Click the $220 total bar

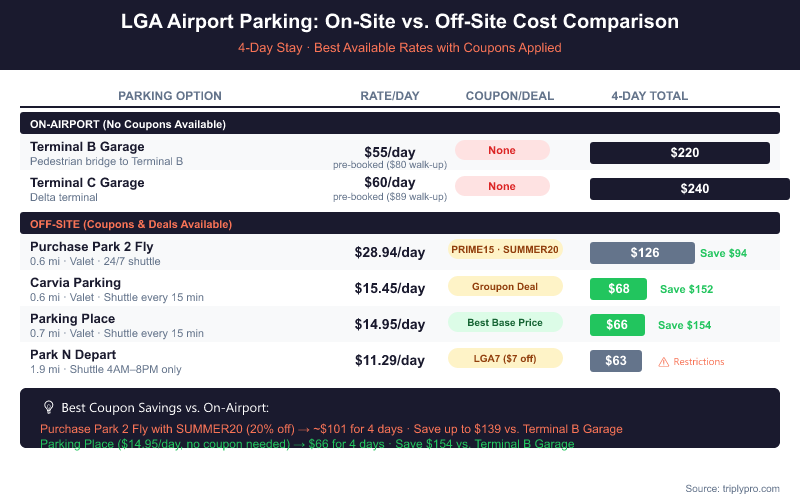pyautogui.click(x=680, y=153)
